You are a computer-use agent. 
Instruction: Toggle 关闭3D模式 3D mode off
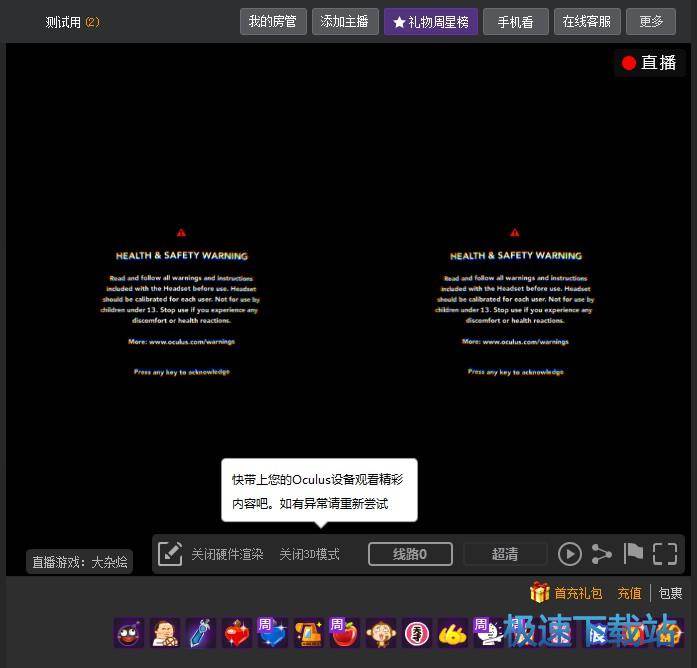(x=309, y=554)
